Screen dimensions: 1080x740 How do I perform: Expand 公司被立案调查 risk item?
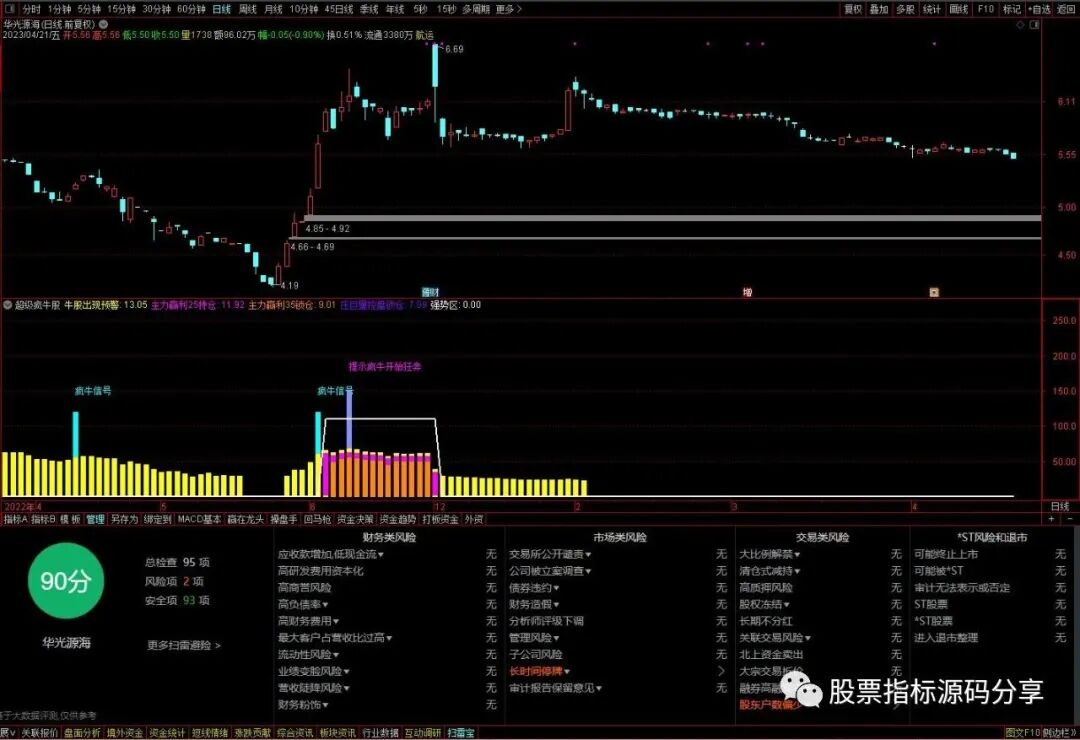[550, 571]
